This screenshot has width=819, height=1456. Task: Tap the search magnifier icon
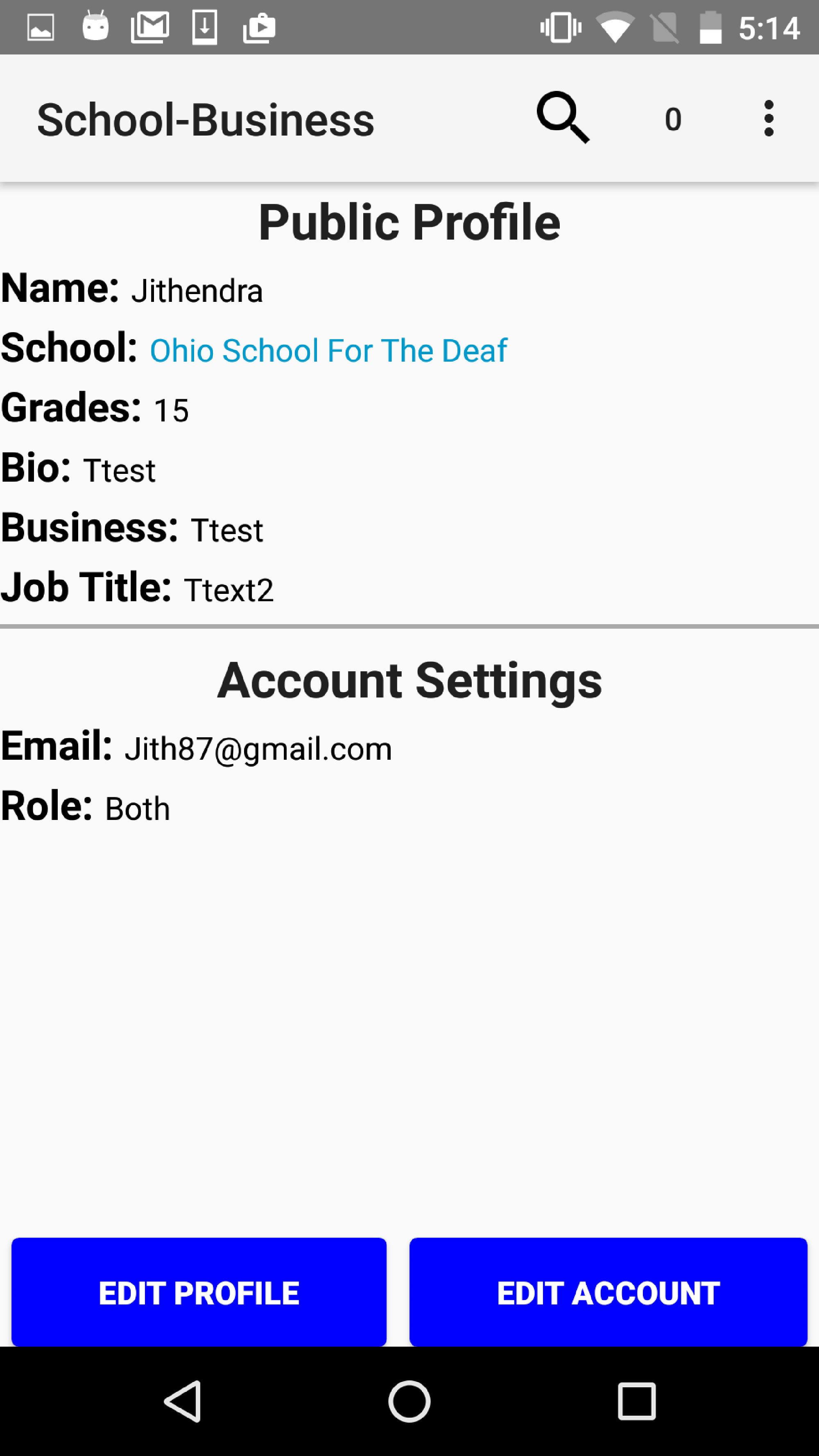point(562,118)
